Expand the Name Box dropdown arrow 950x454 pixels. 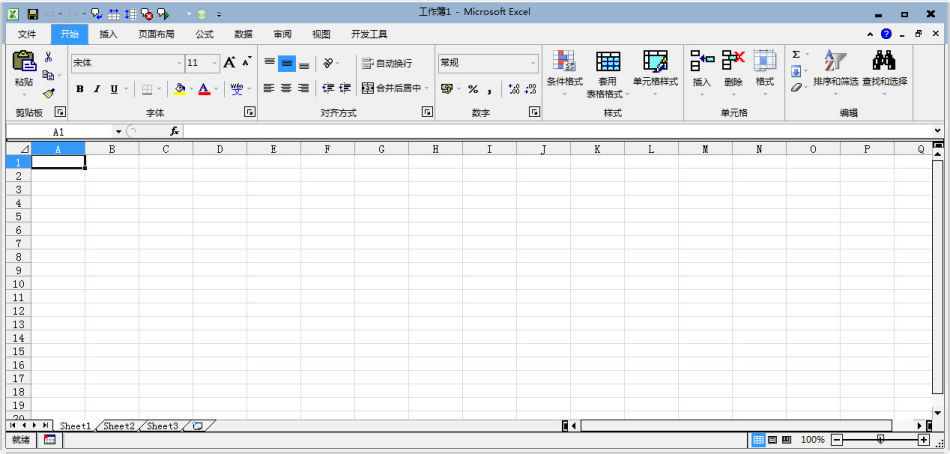[118, 132]
